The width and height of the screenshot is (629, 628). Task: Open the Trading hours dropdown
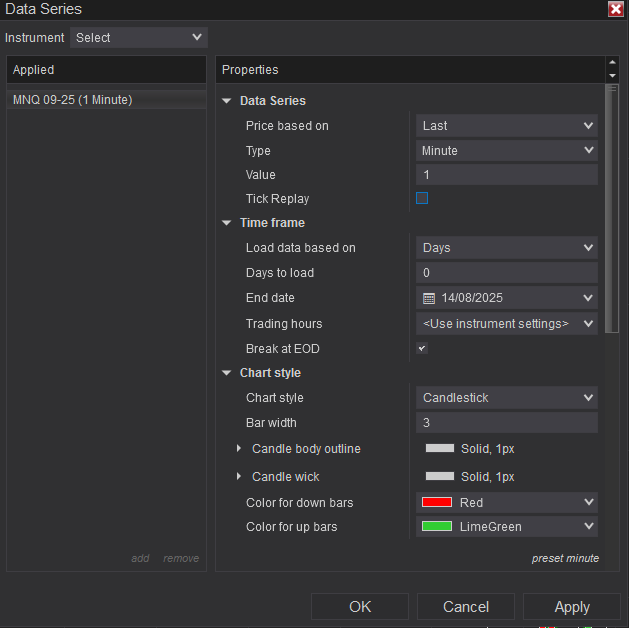[x=507, y=324]
